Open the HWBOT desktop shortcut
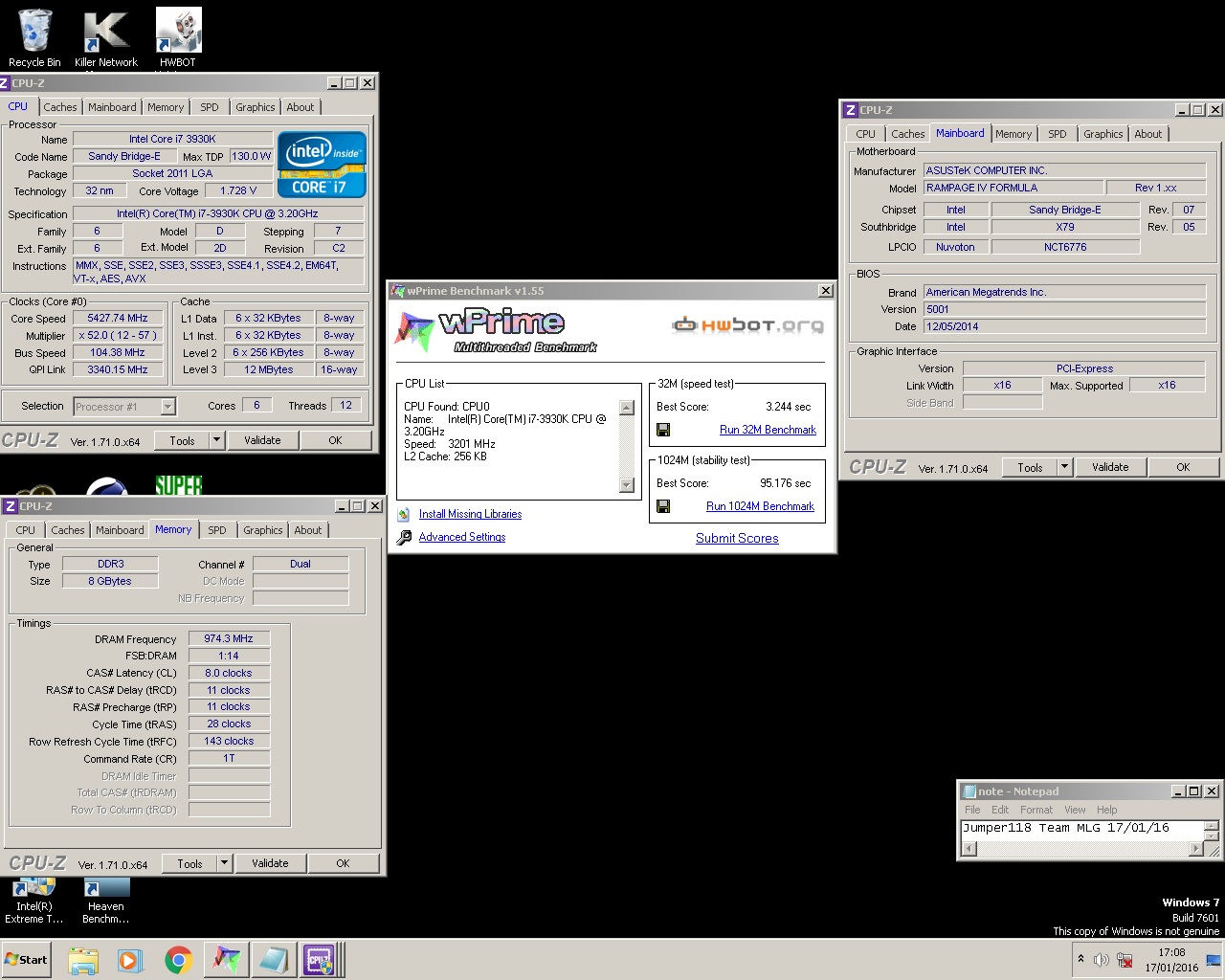 [178, 36]
